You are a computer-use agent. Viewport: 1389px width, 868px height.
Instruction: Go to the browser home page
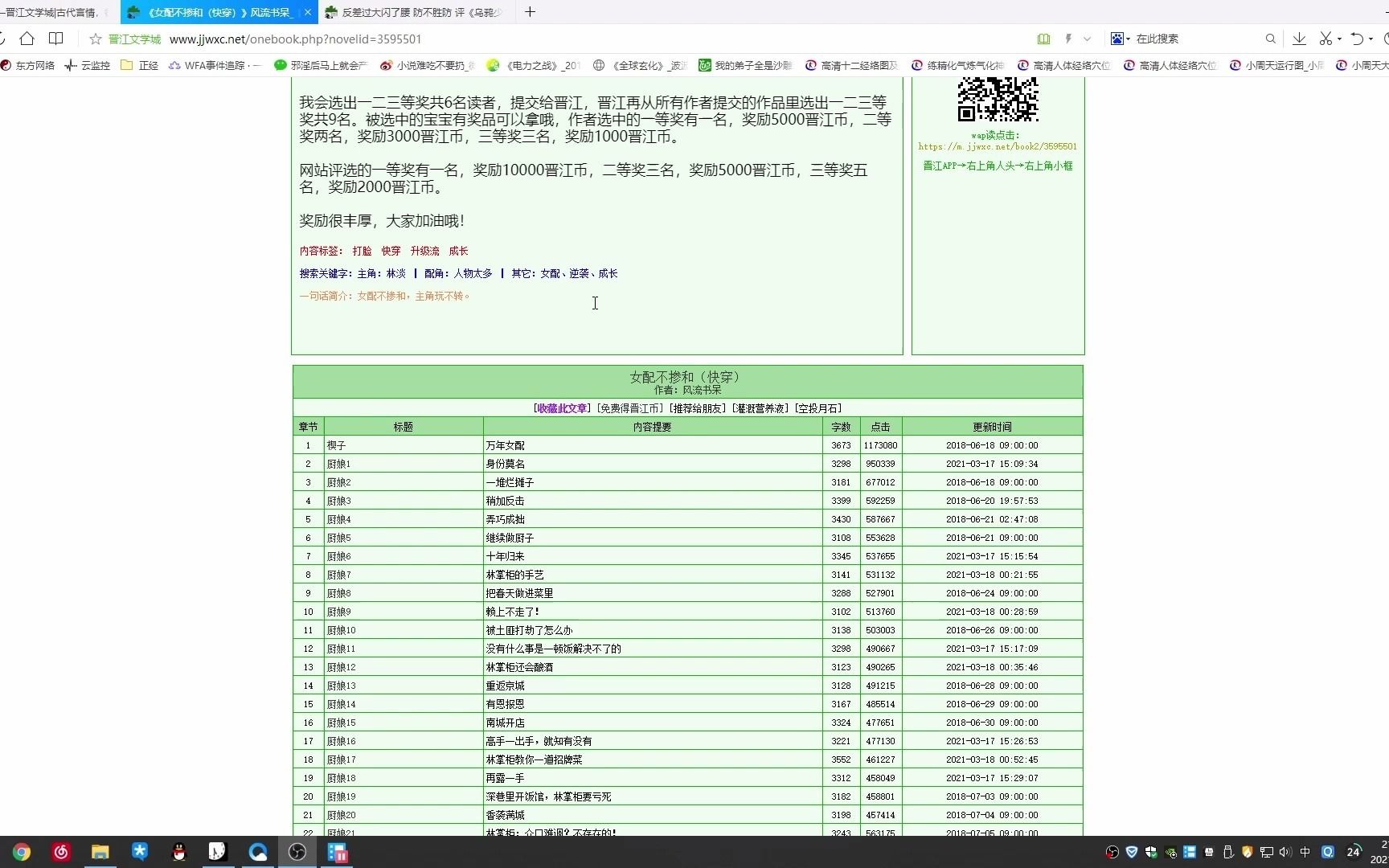click(x=27, y=39)
